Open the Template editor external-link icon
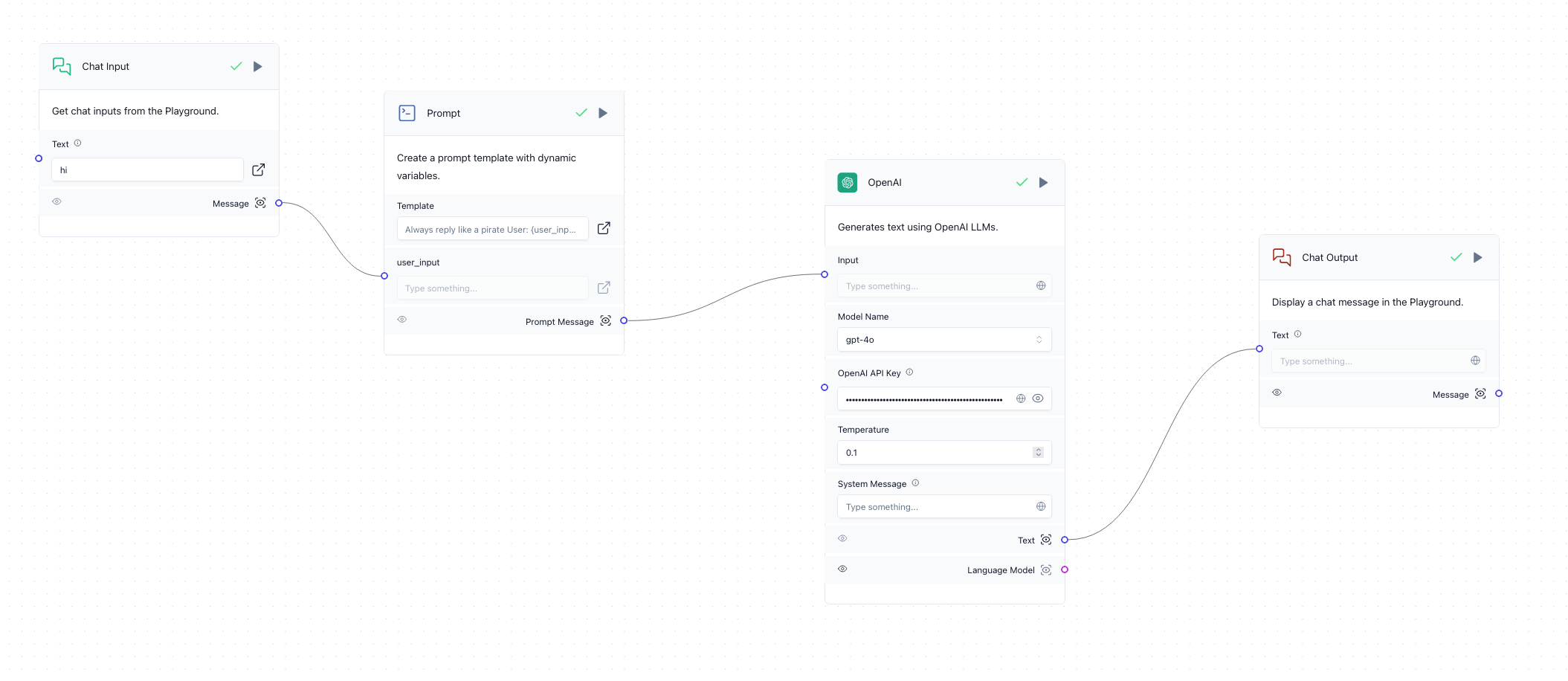The width and height of the screenshot is (1568, 681). click(x=604, y=229)
